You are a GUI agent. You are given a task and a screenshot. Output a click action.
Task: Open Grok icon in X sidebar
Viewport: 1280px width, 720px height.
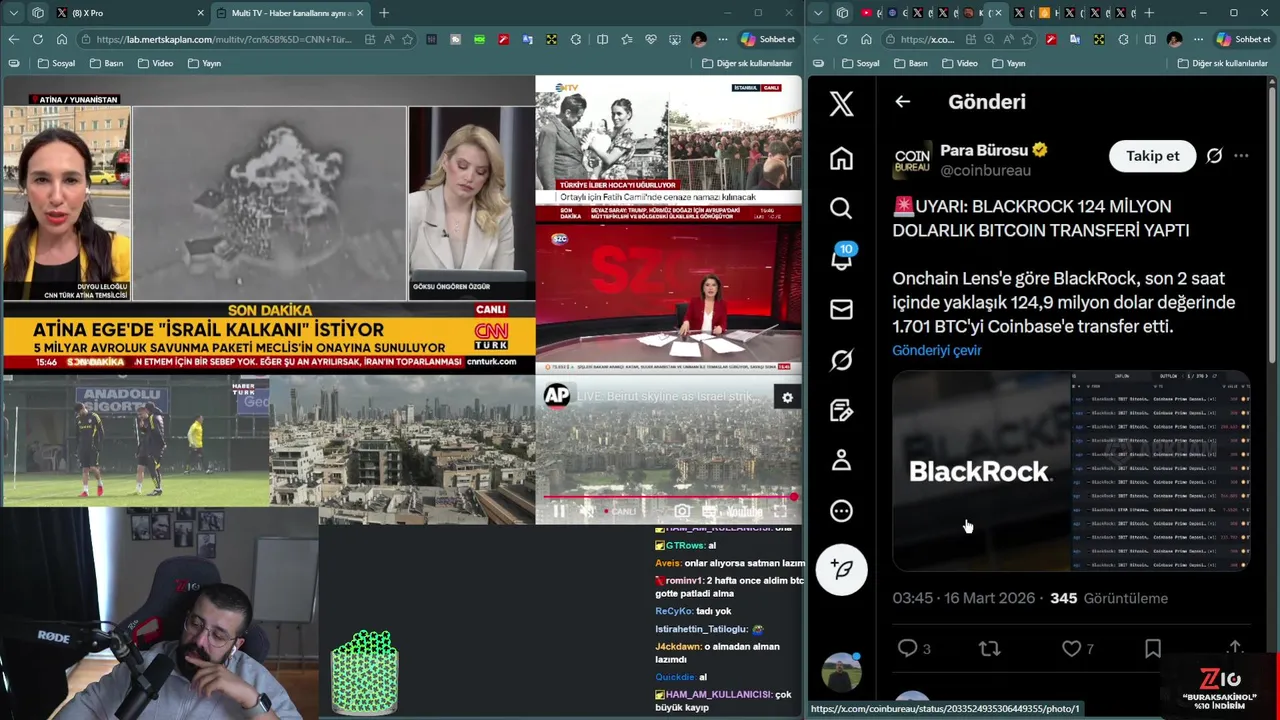point(841,360)
